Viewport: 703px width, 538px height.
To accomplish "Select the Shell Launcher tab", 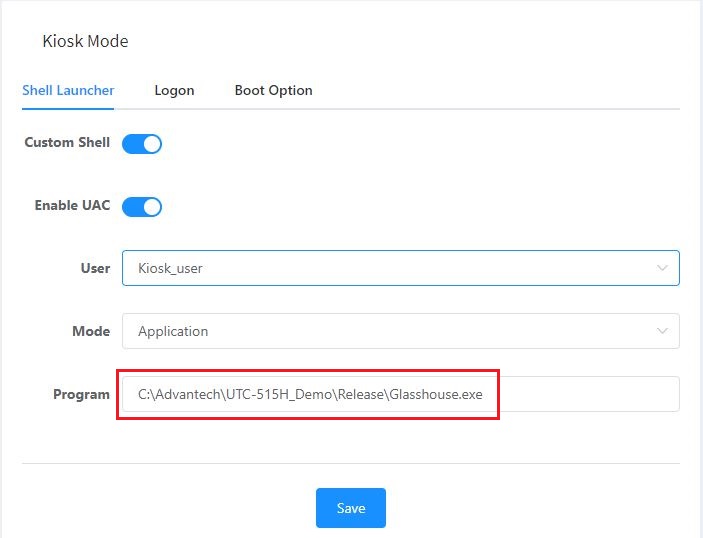I will point(68,90).
